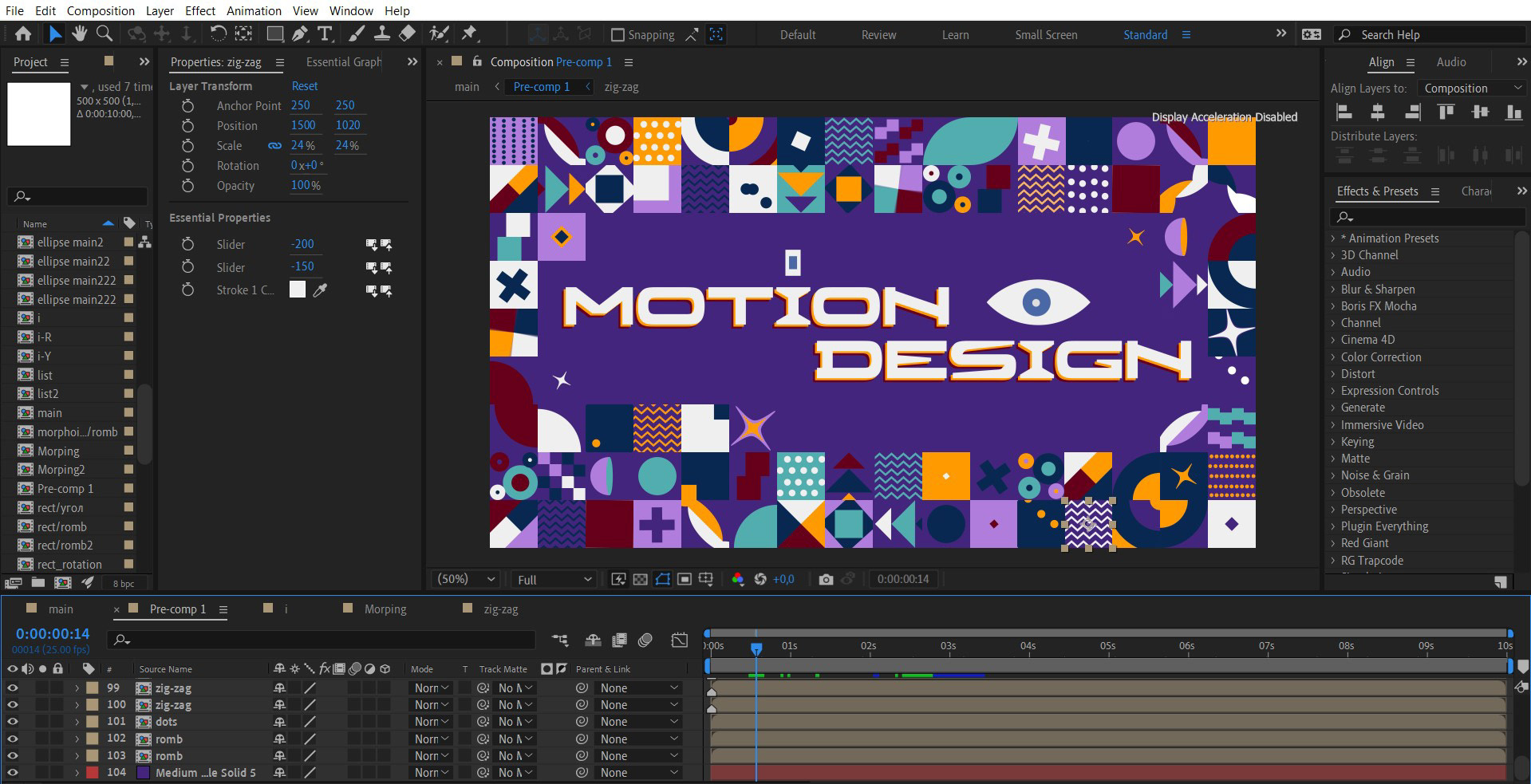Take a snapshot with camera icon
This screenshot has width=1531, height=784.
[x=826, y=580]
